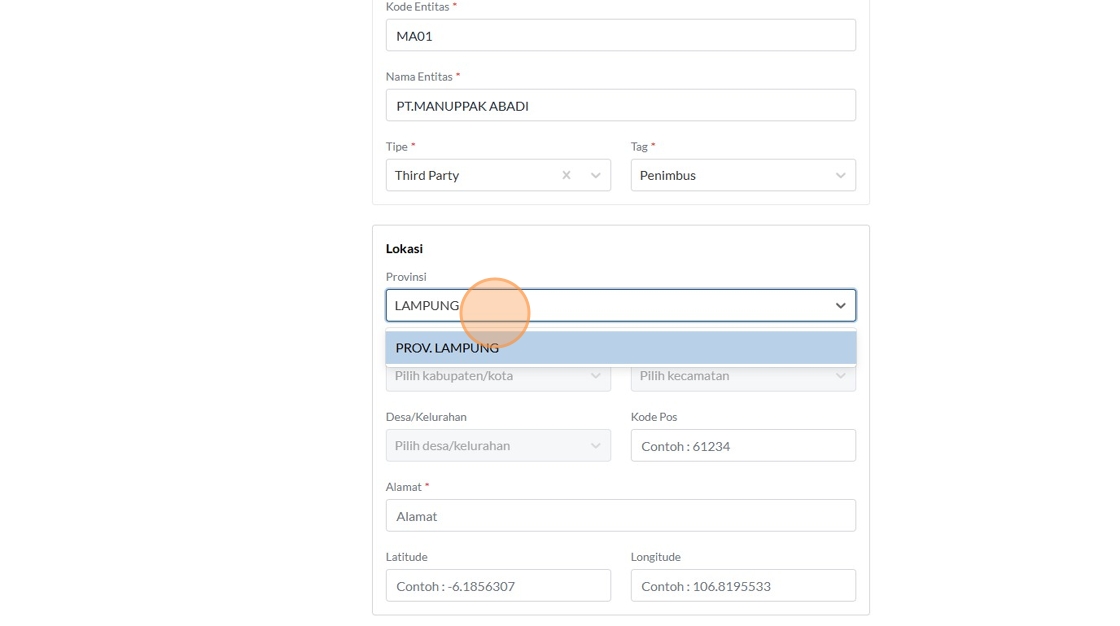
Task: Click the Third Party selected value
Action: click(x=427, y=175)
